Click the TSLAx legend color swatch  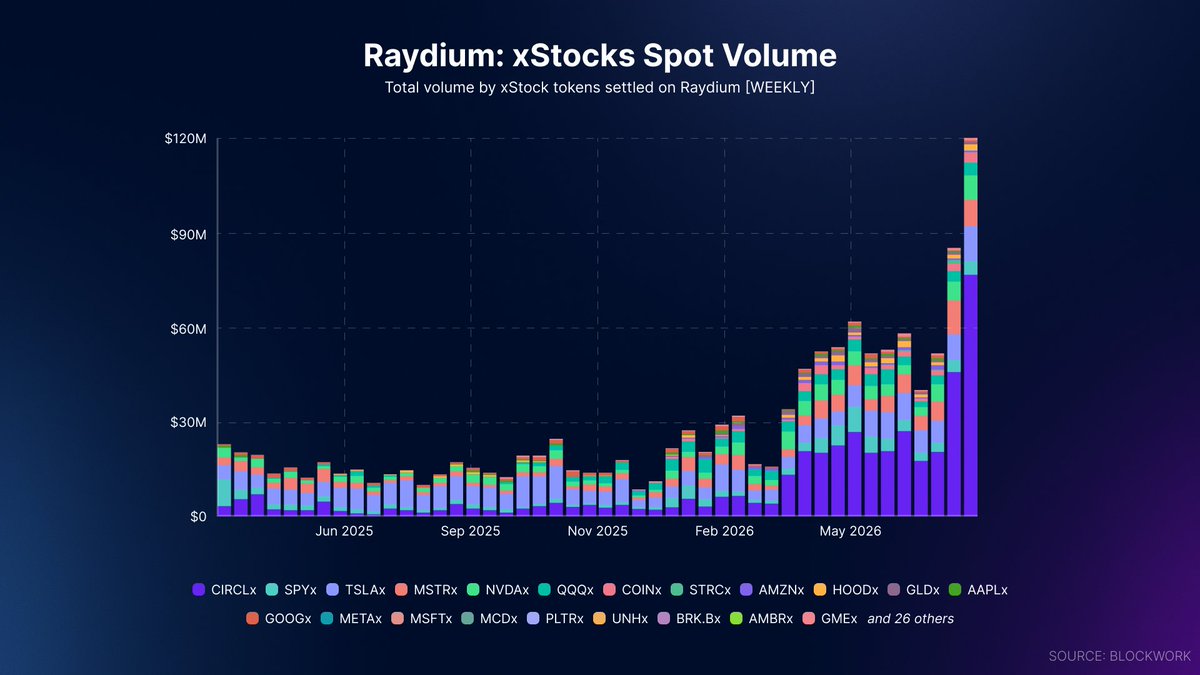pyautogui.click(x=332, y=590)
